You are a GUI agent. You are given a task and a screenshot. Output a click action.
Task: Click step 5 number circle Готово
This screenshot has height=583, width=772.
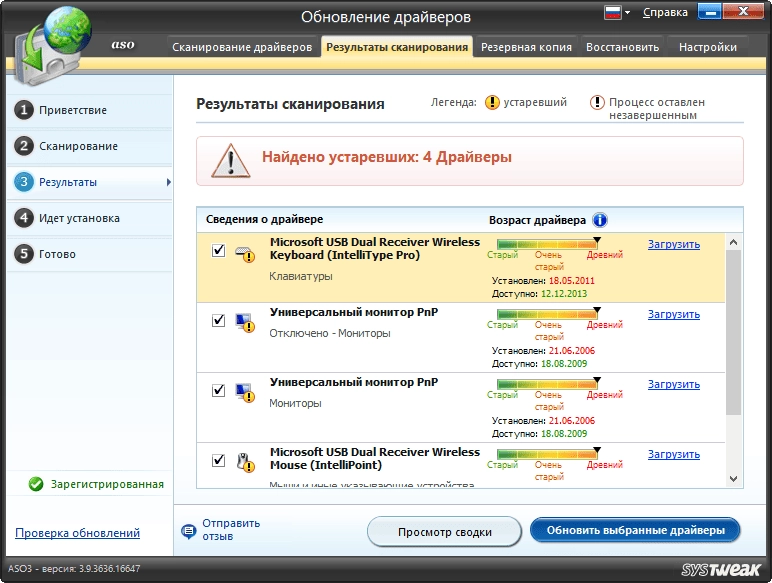coord(24,254)
